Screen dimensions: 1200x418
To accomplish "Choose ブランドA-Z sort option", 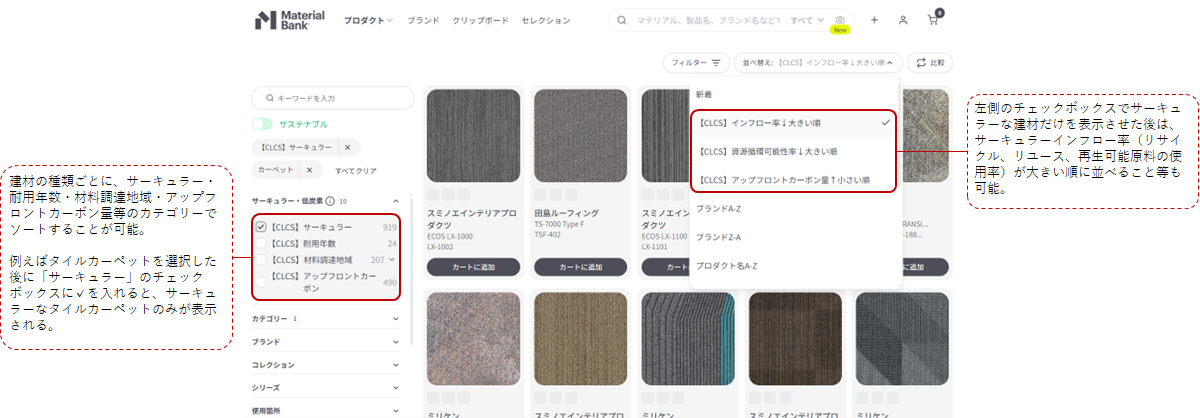I will [718, 209].
